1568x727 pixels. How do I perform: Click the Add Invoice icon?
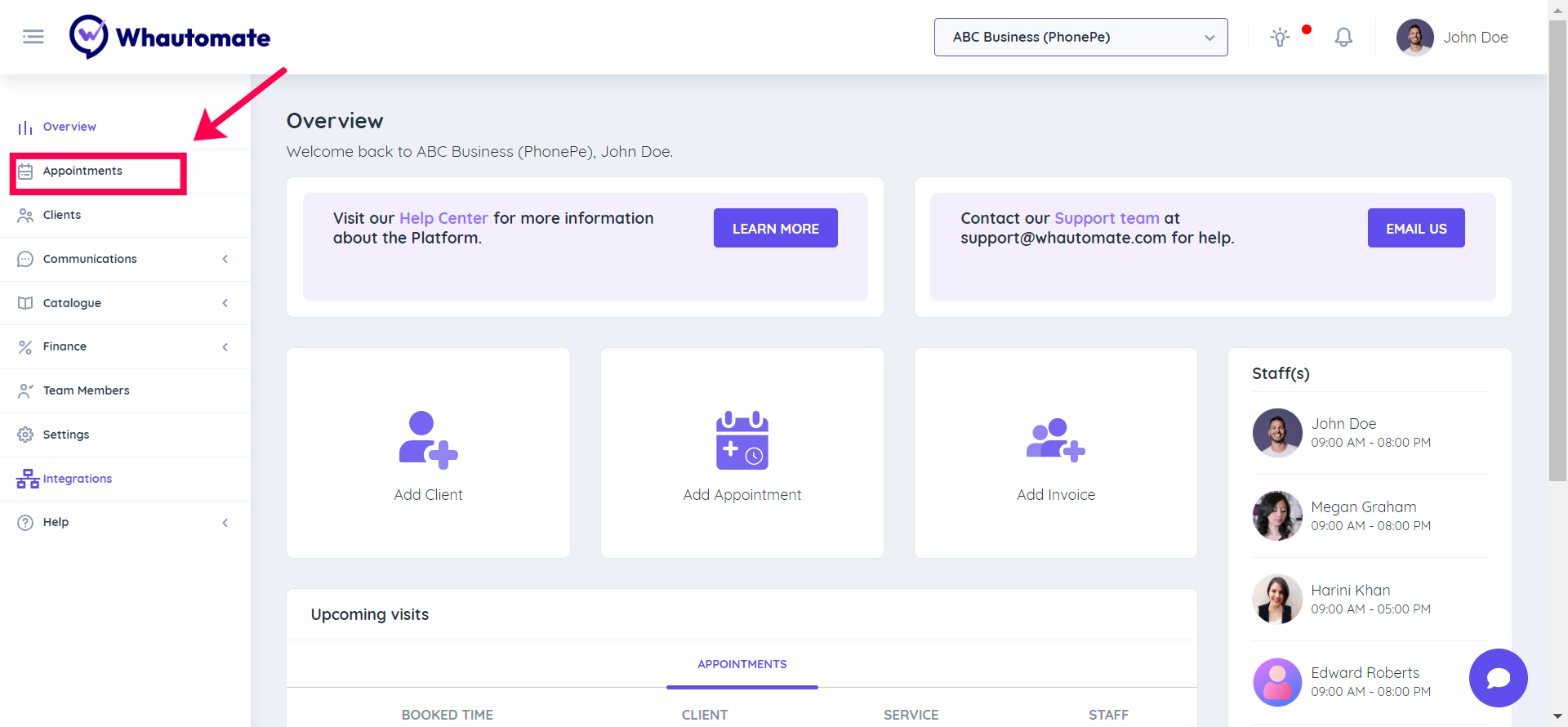click(1055, 440)
